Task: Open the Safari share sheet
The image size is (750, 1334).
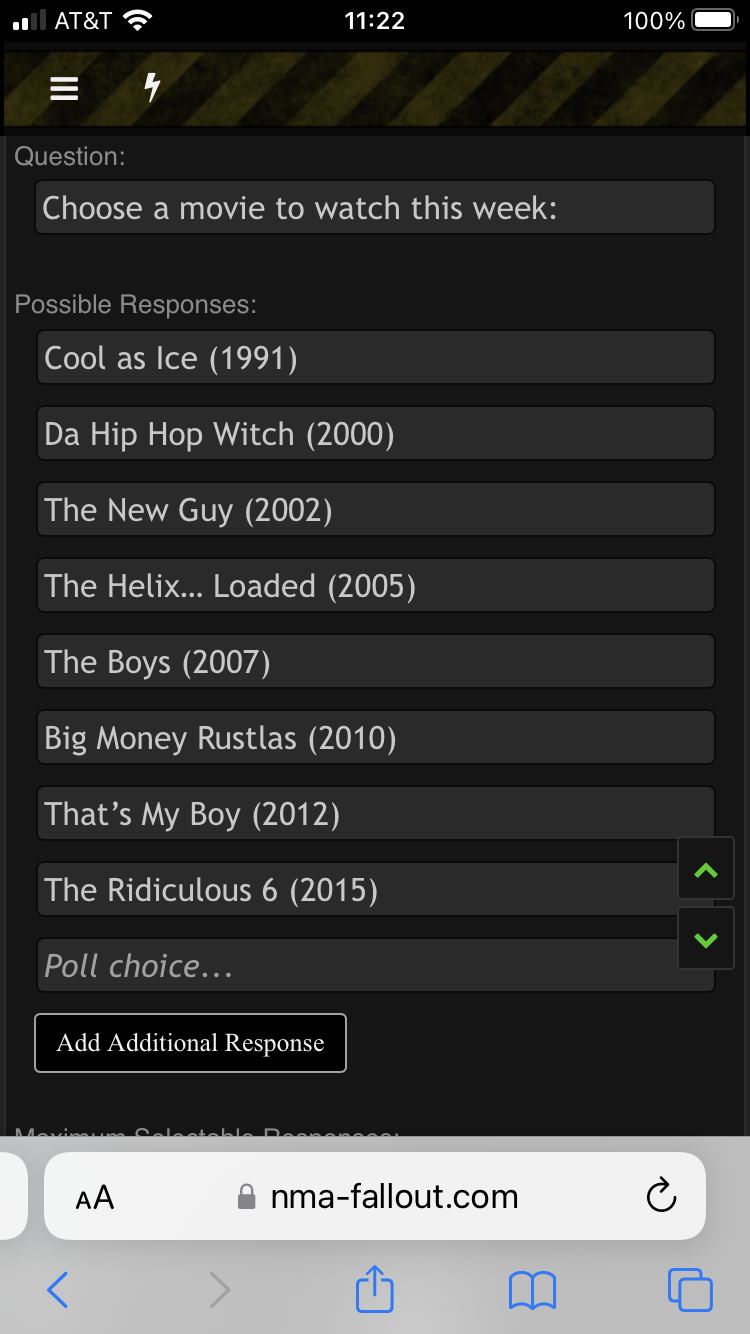Action: [x=375, y=1288]
